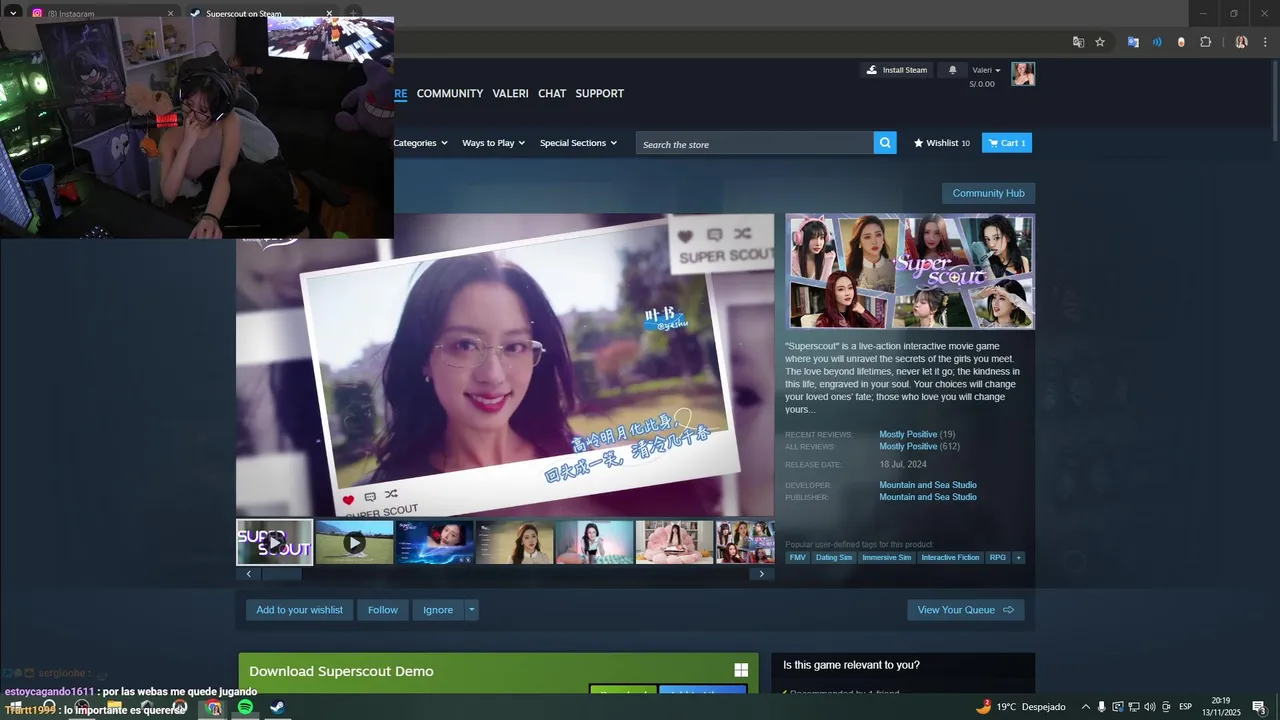Image resolution: width=1280 pixels, height=720 pixels.
Task: Click the store search magnifier button
Action: pos(885,143)
